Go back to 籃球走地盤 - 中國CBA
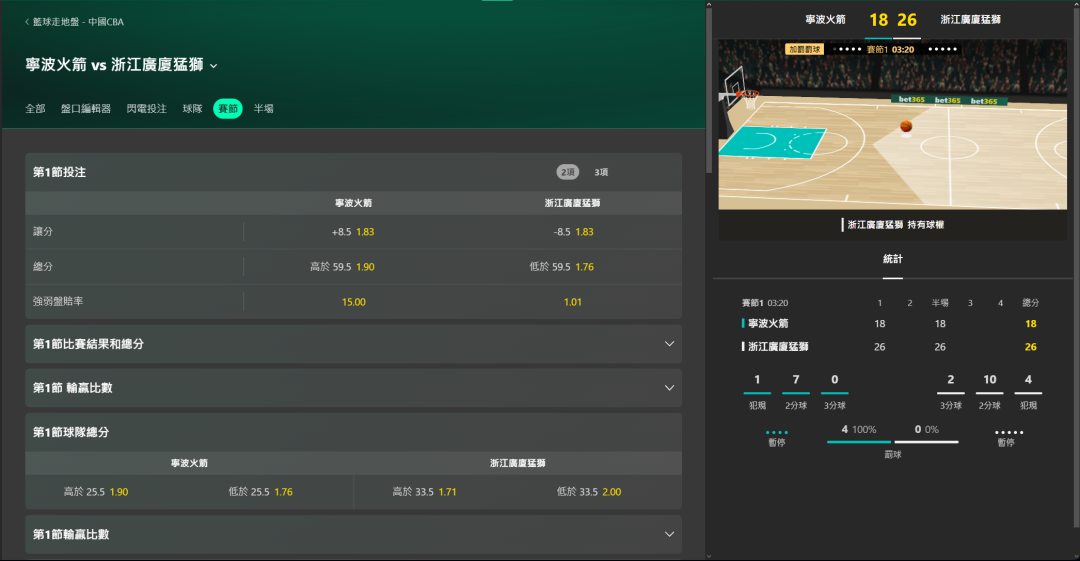The image size is (1080, 561). pyautogui.click(x=74, y=22)
